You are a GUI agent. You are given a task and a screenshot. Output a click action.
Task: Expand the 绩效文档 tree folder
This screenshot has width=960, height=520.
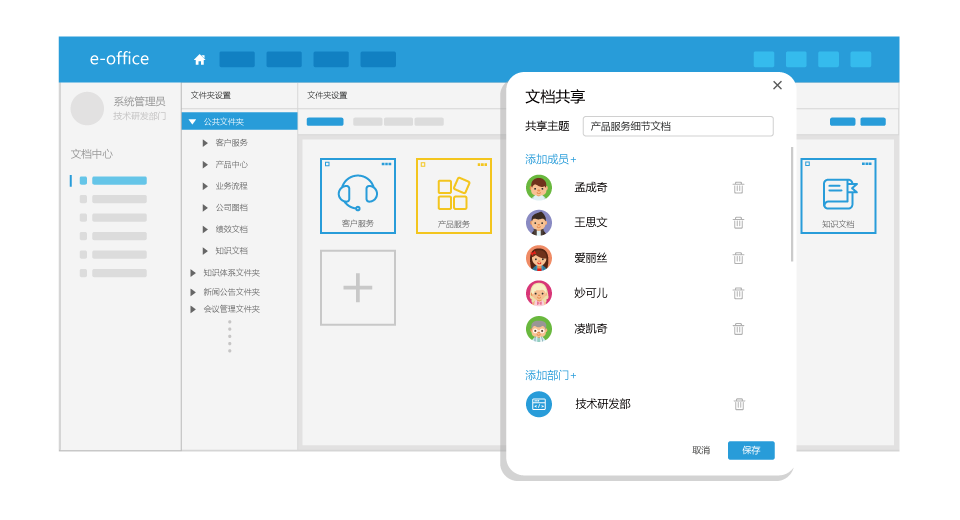point(205,229)
